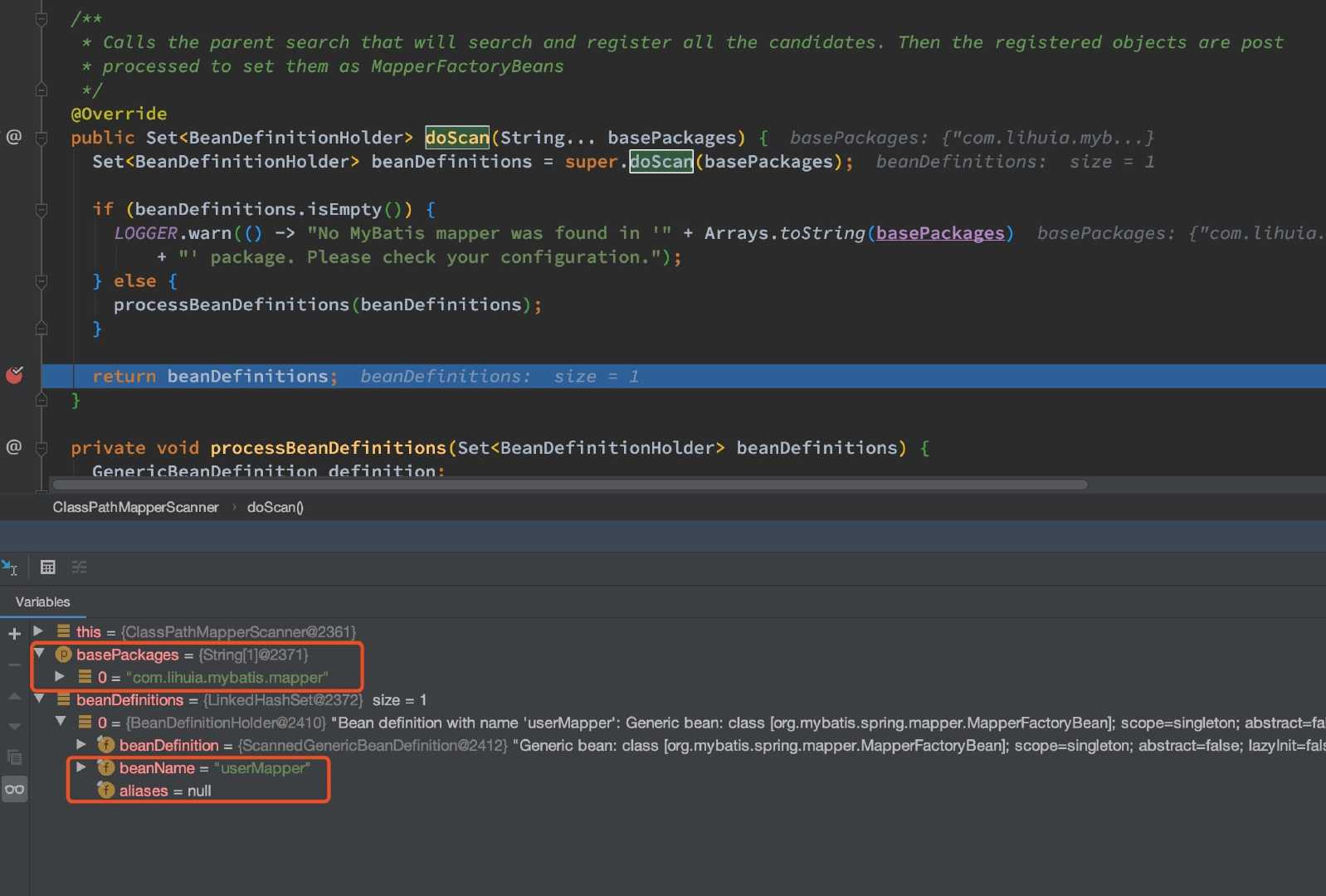This screenshot has height=896, width=1326.
Task: Select the LinkedHashSet@2372 value text
Action: [x=283, y=699]
